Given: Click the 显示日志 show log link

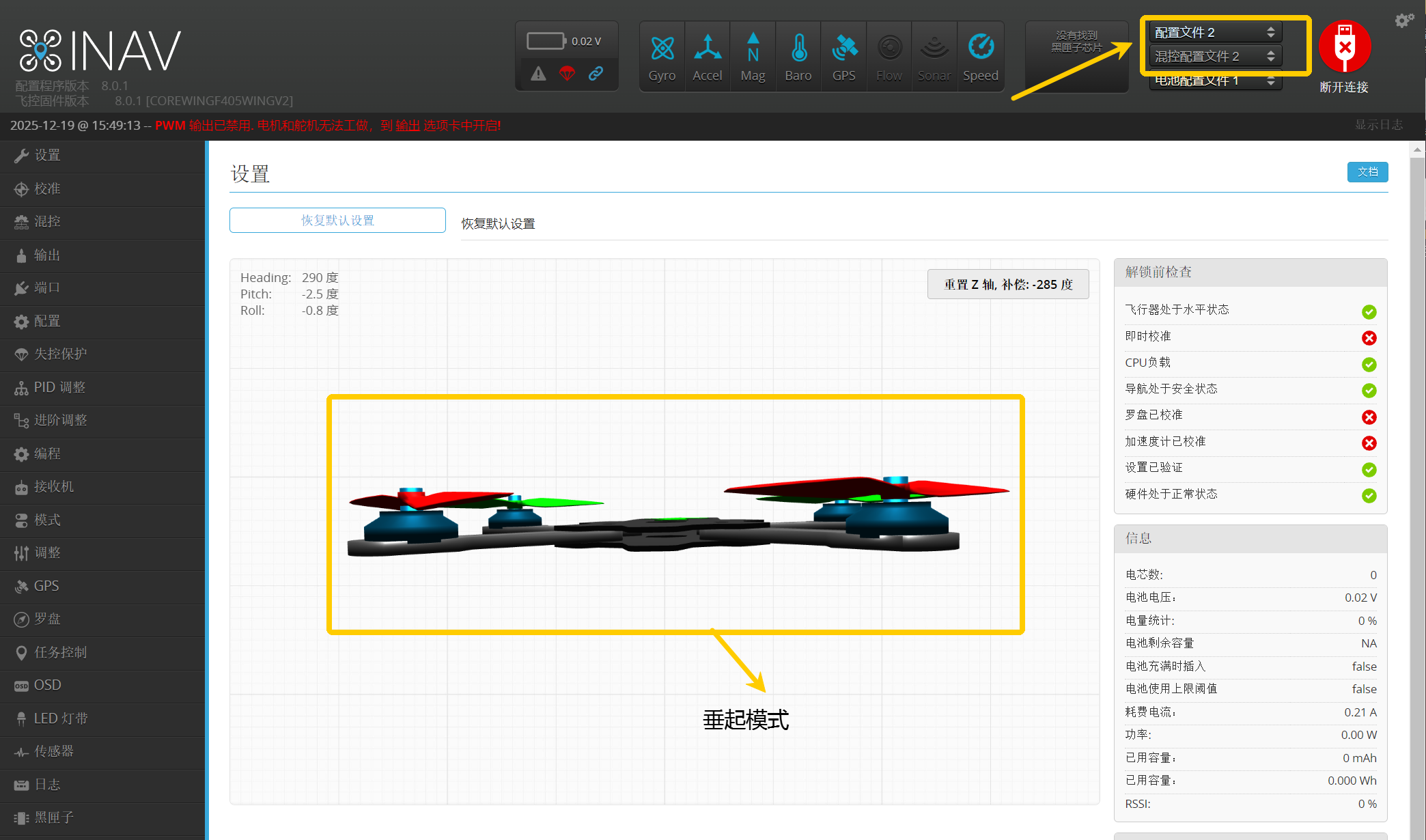Looking at the screenshot, I should (x=1378, y=125).
